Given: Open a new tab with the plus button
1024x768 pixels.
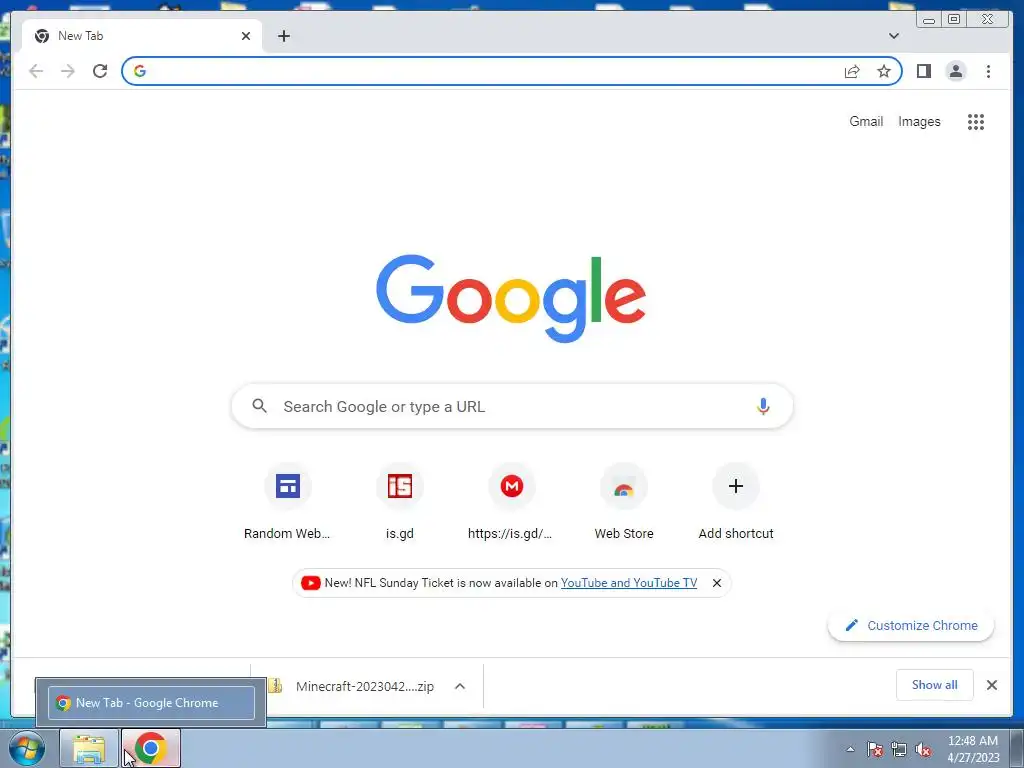Looking at the screenshot, I should click(283, 36).
